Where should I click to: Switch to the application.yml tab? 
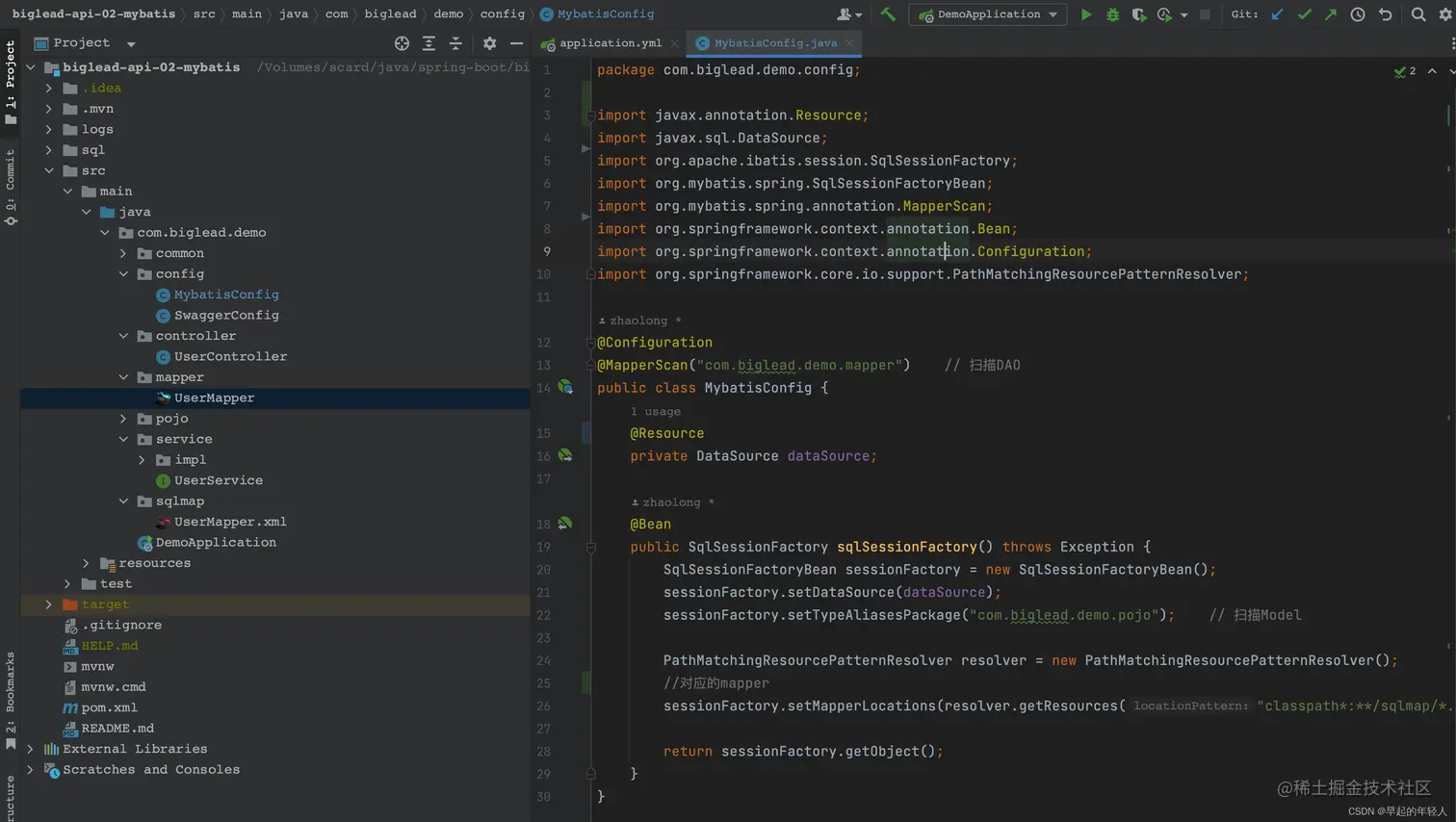(610, 43)
